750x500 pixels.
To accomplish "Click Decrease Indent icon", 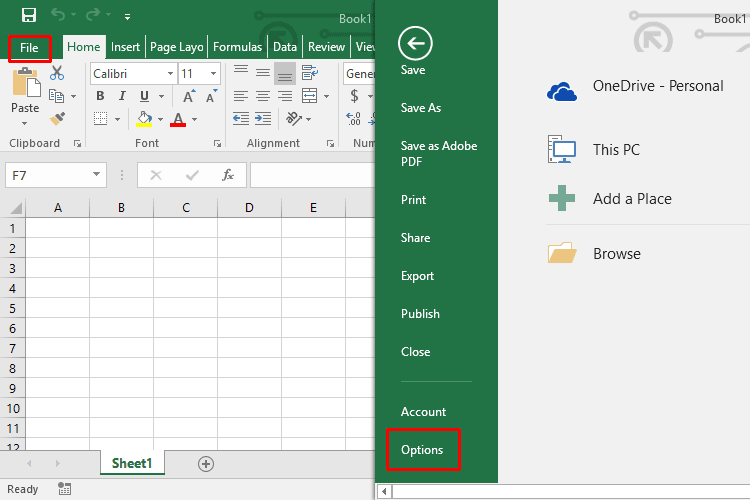I will (241, 118).
